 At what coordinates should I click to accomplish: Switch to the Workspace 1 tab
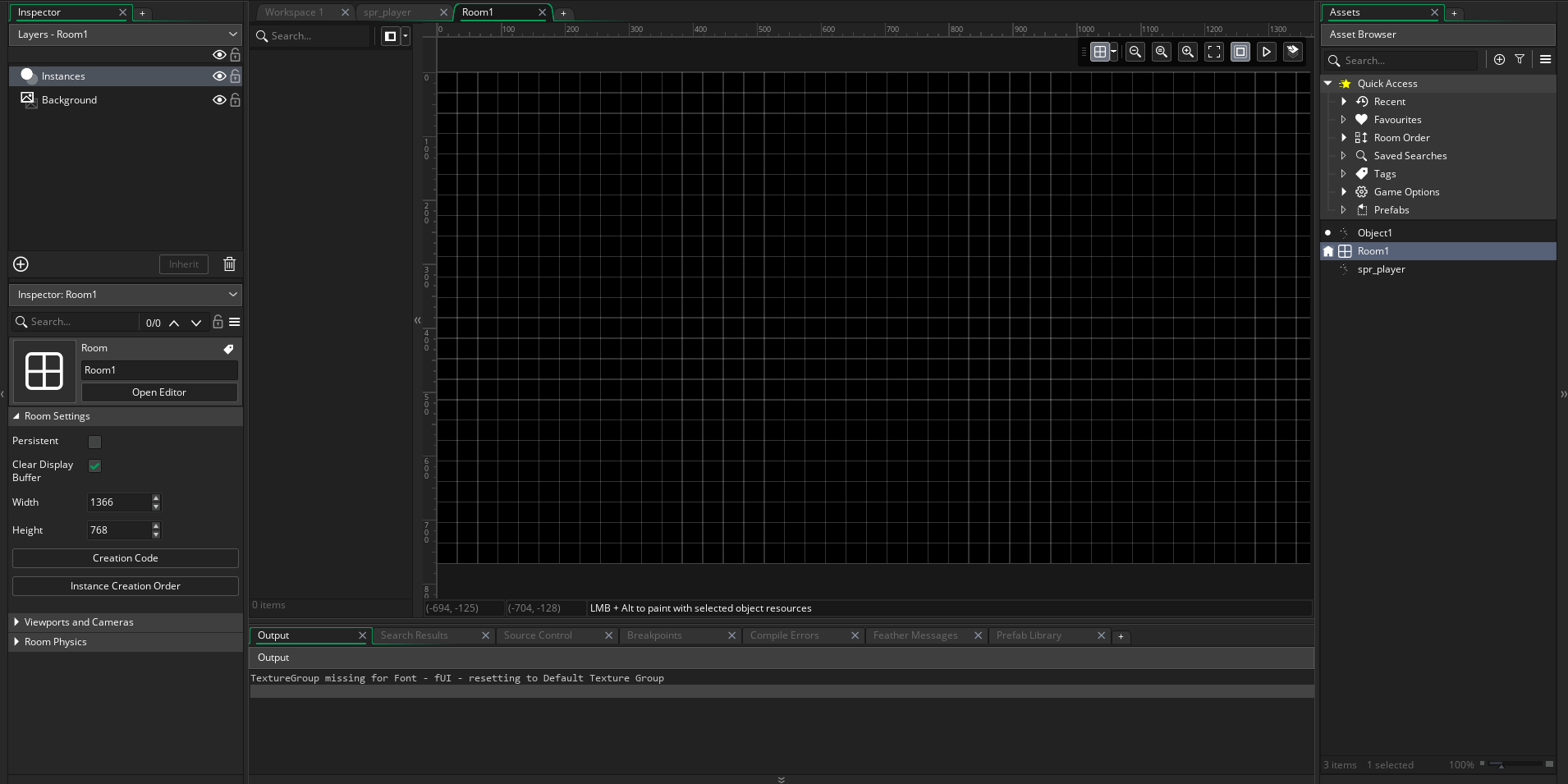pos(295,12)
